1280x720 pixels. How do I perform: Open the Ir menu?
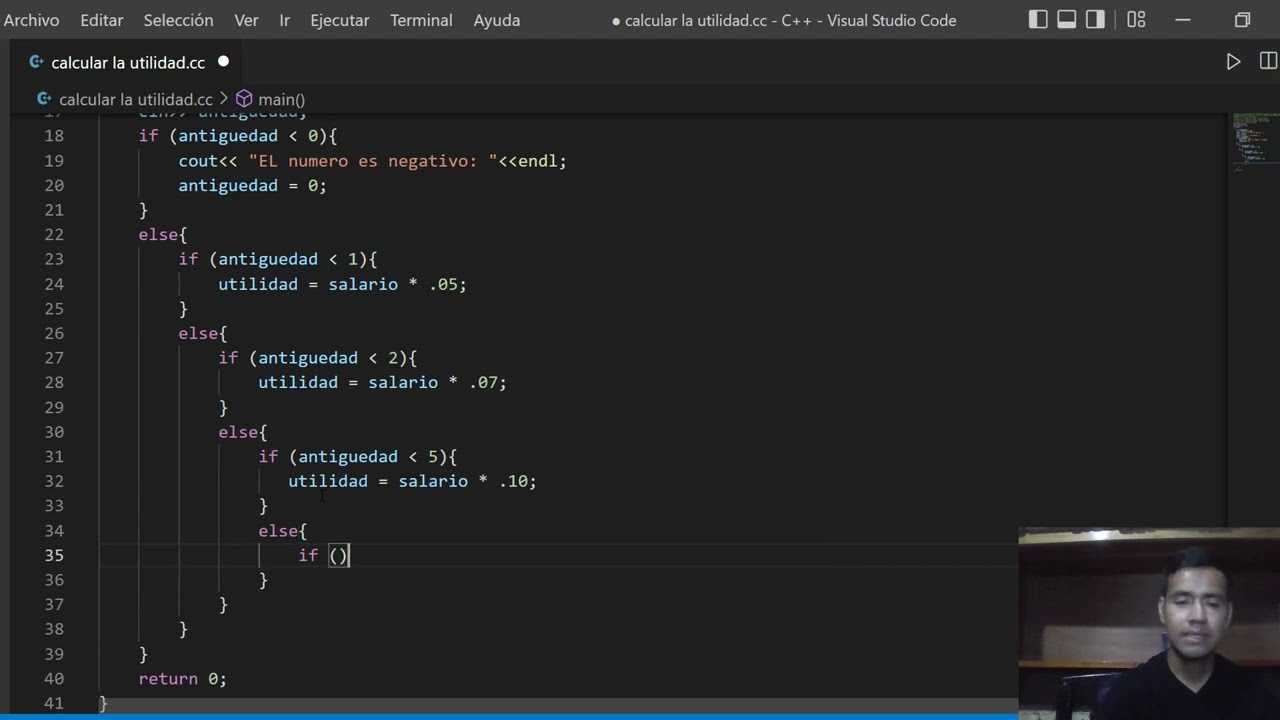tap(284, 20)
